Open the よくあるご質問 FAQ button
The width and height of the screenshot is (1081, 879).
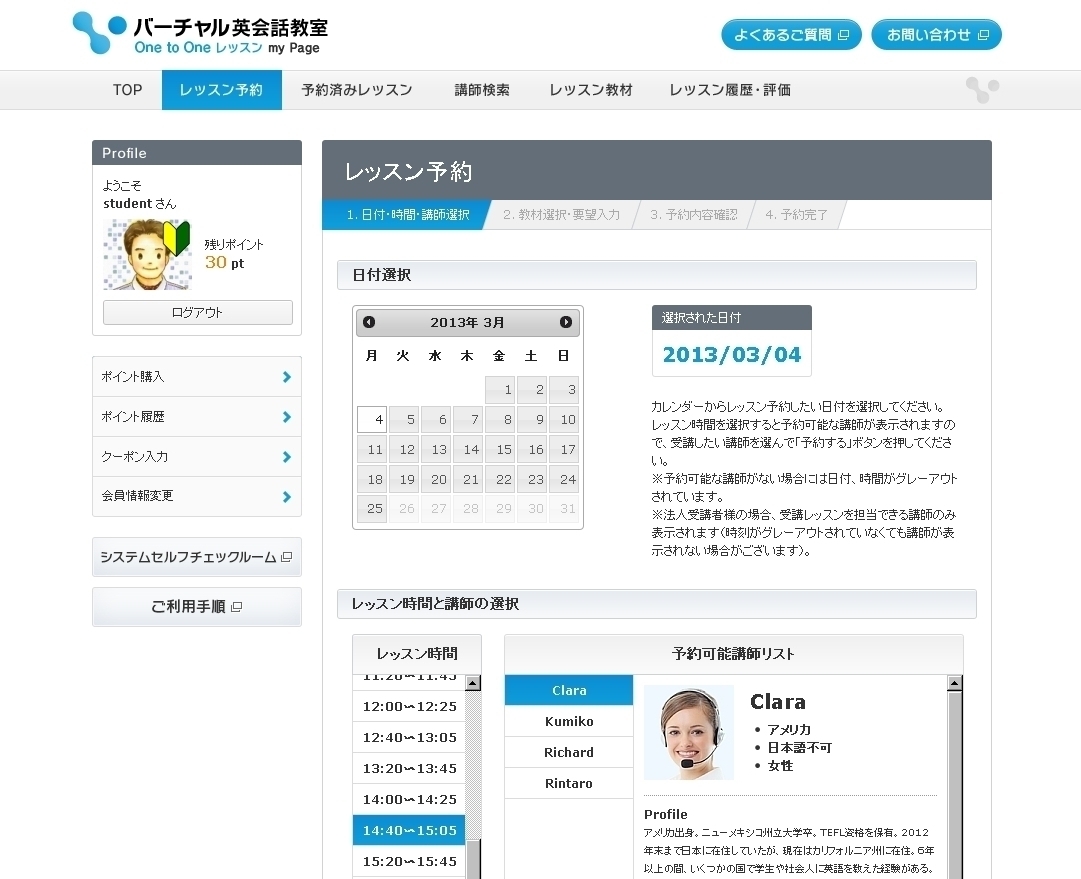(791, 34)
